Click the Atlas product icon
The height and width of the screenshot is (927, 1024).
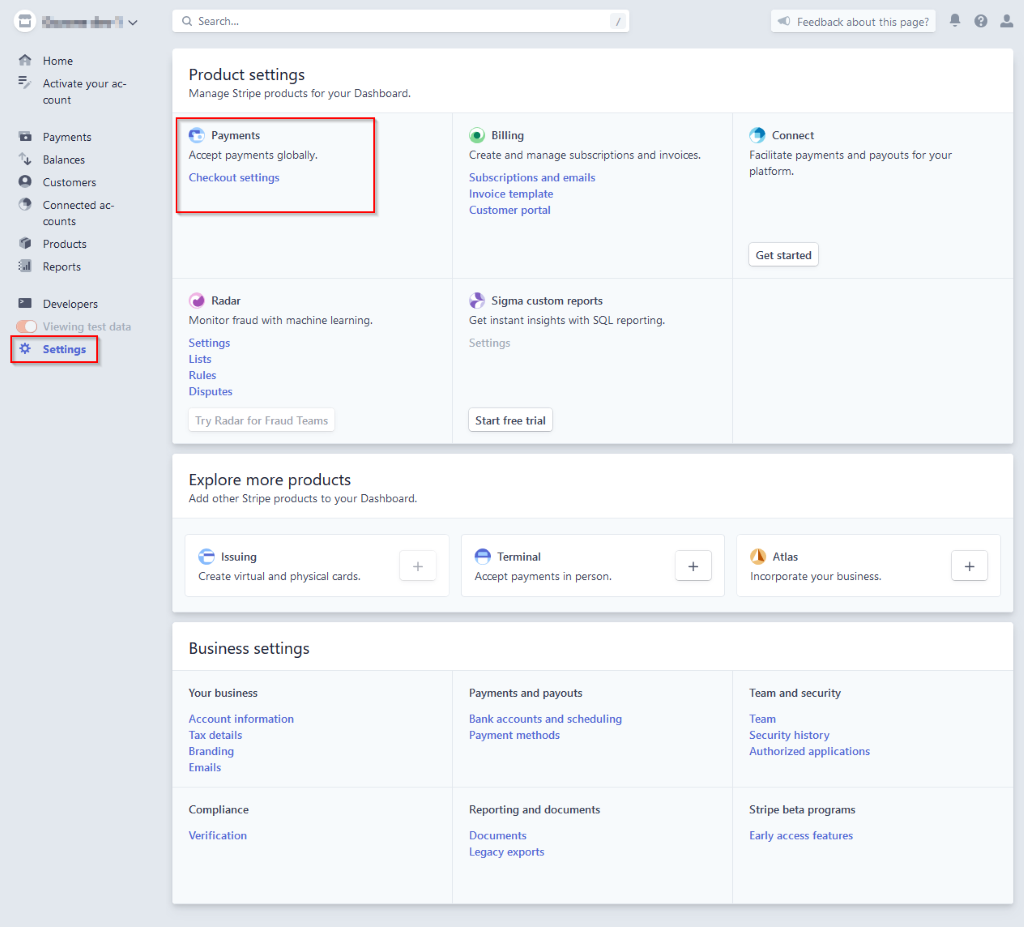(758, 557)
